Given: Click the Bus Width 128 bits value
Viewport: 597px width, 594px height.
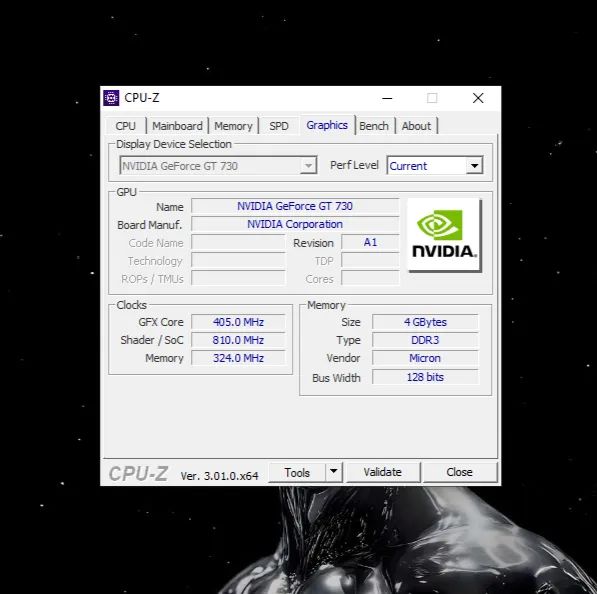Looking at the screenshot, I should tap(425, 377).
